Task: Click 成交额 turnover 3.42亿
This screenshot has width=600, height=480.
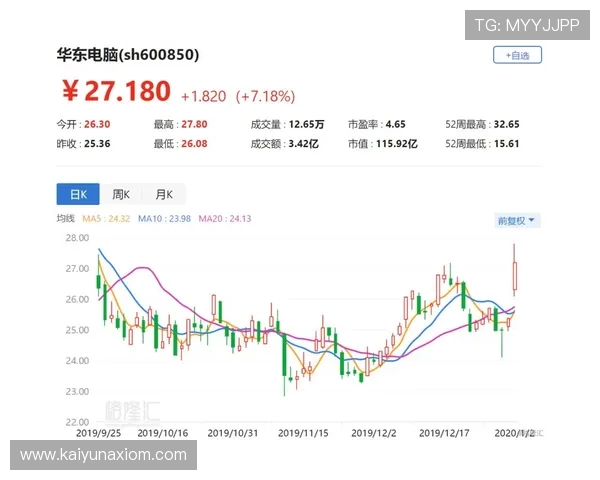Action: click(x=303, y=144)
